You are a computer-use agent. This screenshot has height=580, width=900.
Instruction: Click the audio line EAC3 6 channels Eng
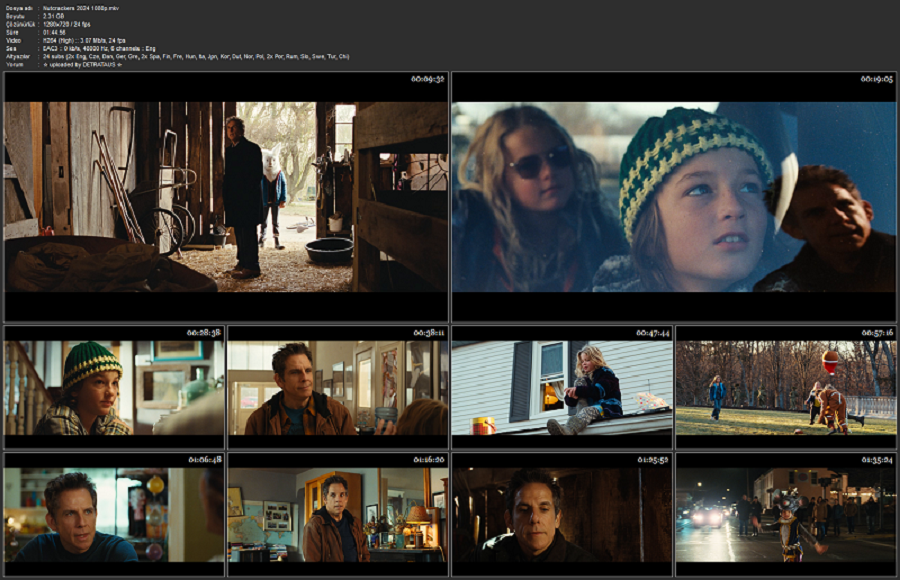coord(99,48)
